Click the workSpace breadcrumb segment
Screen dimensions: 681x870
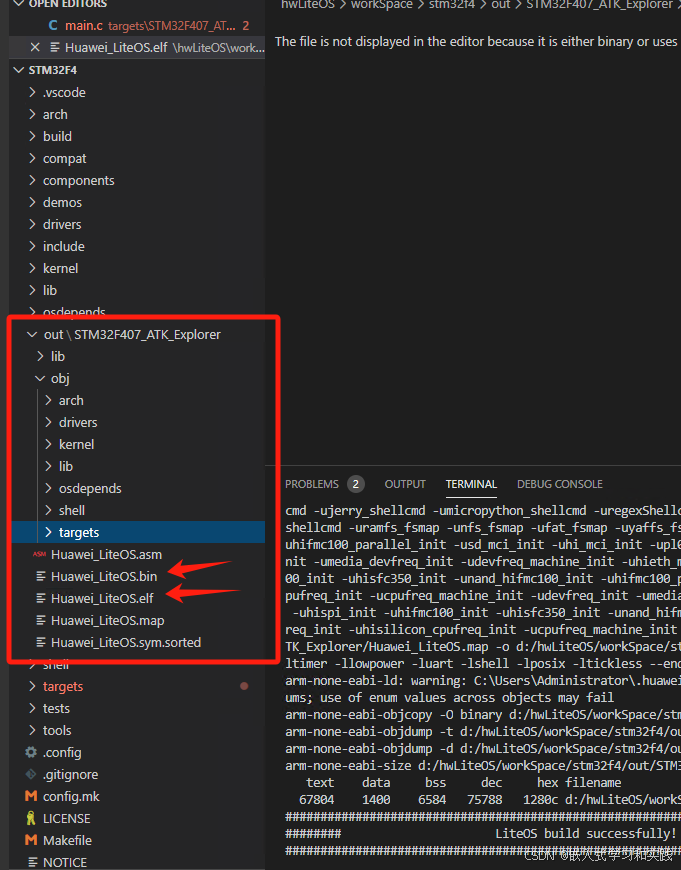pos(382,4)
